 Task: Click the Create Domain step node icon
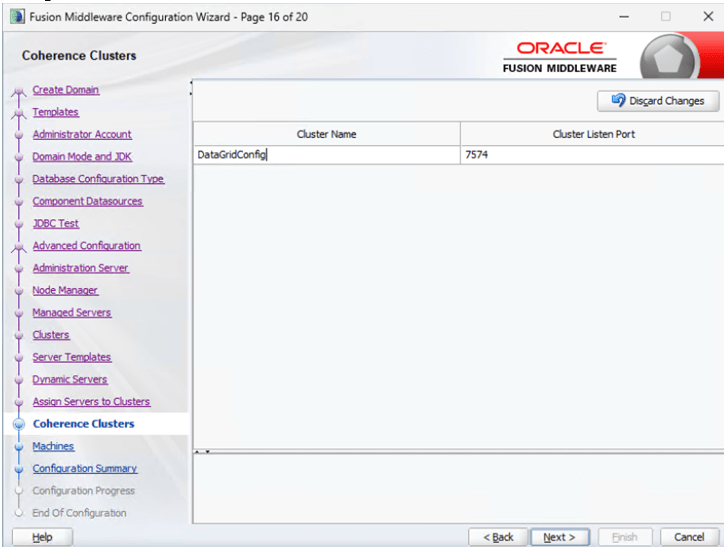[18, 91]
